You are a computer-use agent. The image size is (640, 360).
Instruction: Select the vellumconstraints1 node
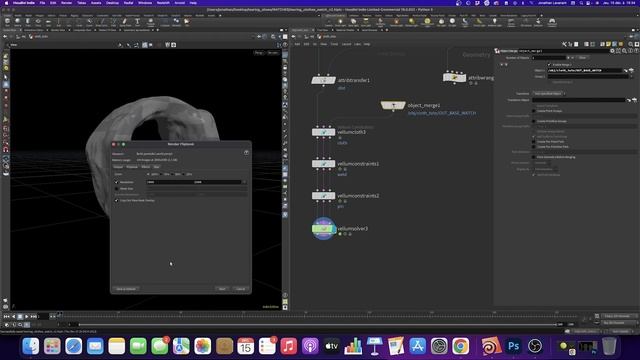[323, 164]
